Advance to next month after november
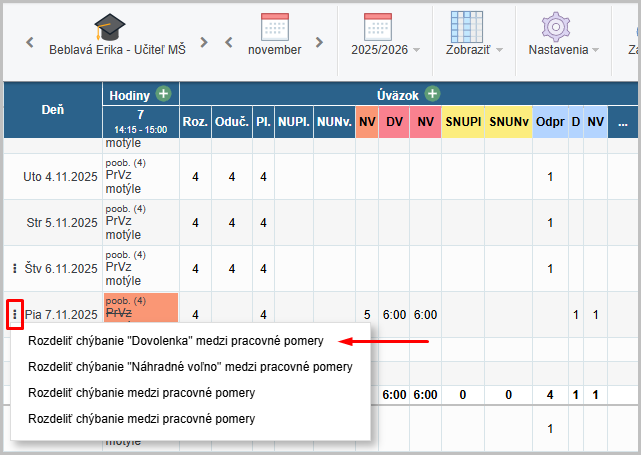Viewport: 641px width, 455px height. click(x=319, y=43)
